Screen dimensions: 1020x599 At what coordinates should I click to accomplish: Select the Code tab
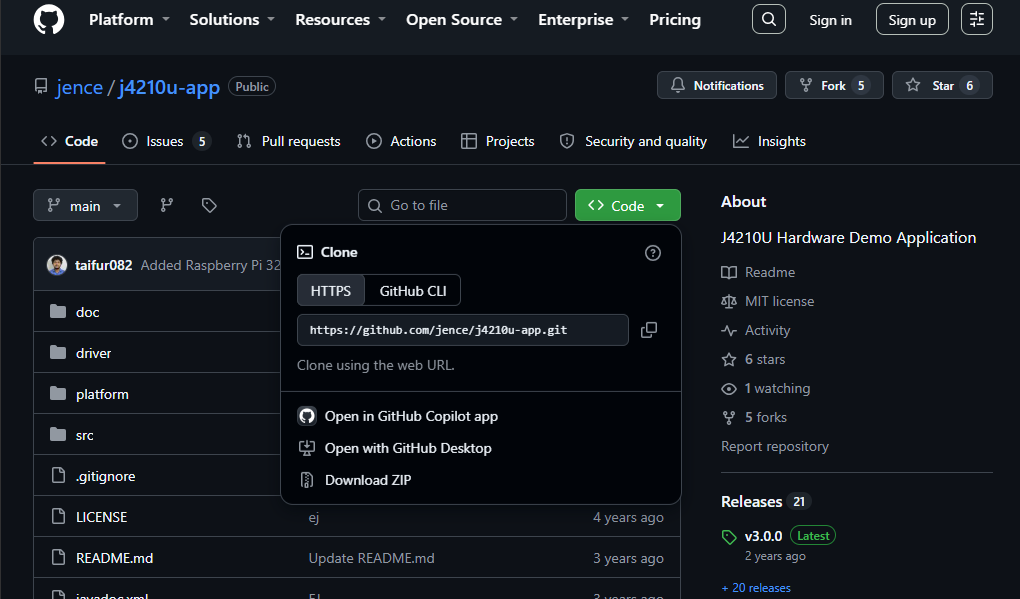click(x=70, y=141)
